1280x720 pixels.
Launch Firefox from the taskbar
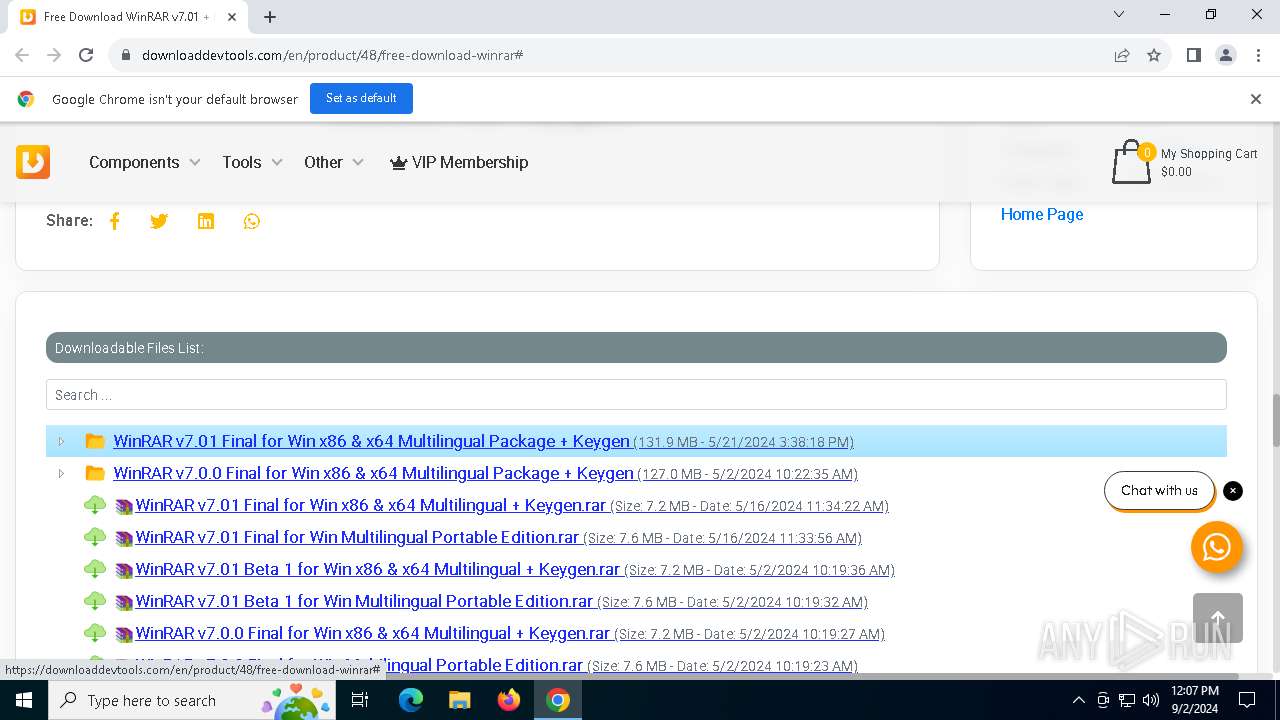pyautogui.click(x=509, y=700)
